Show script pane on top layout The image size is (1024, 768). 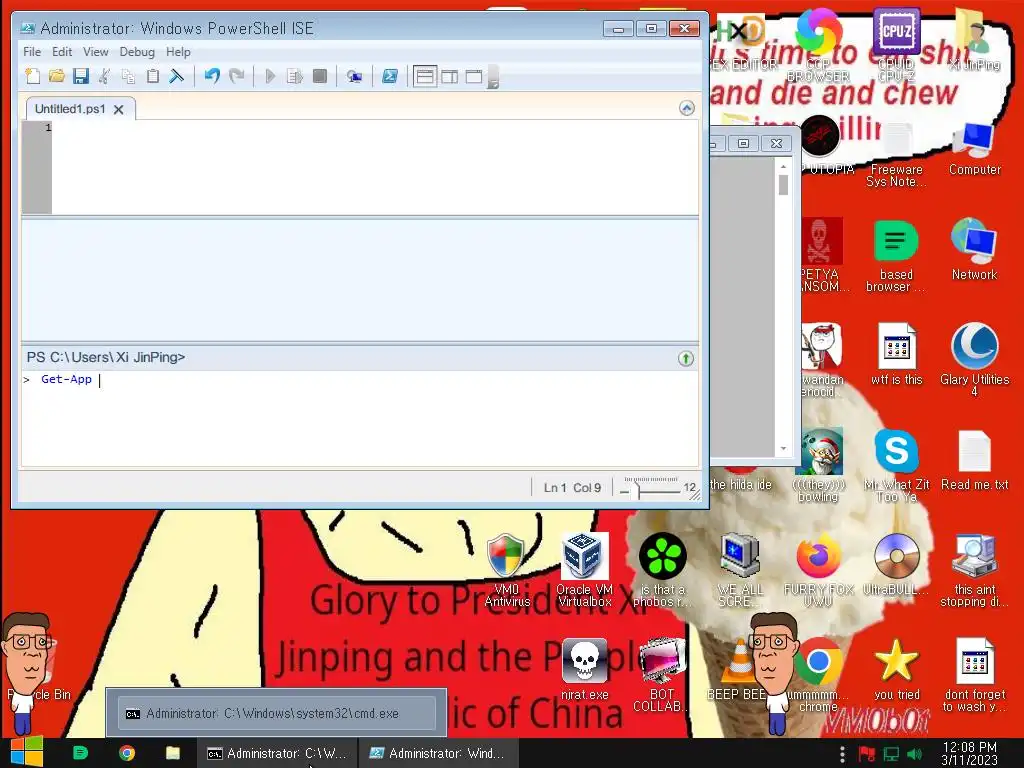coord(424,76)
